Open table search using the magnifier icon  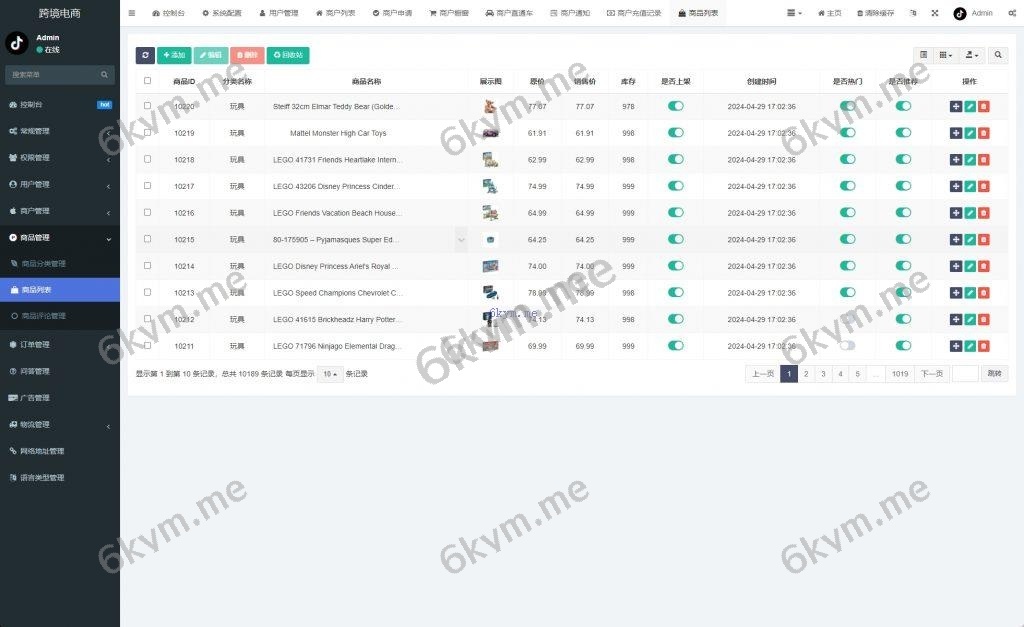pos(998,55)
